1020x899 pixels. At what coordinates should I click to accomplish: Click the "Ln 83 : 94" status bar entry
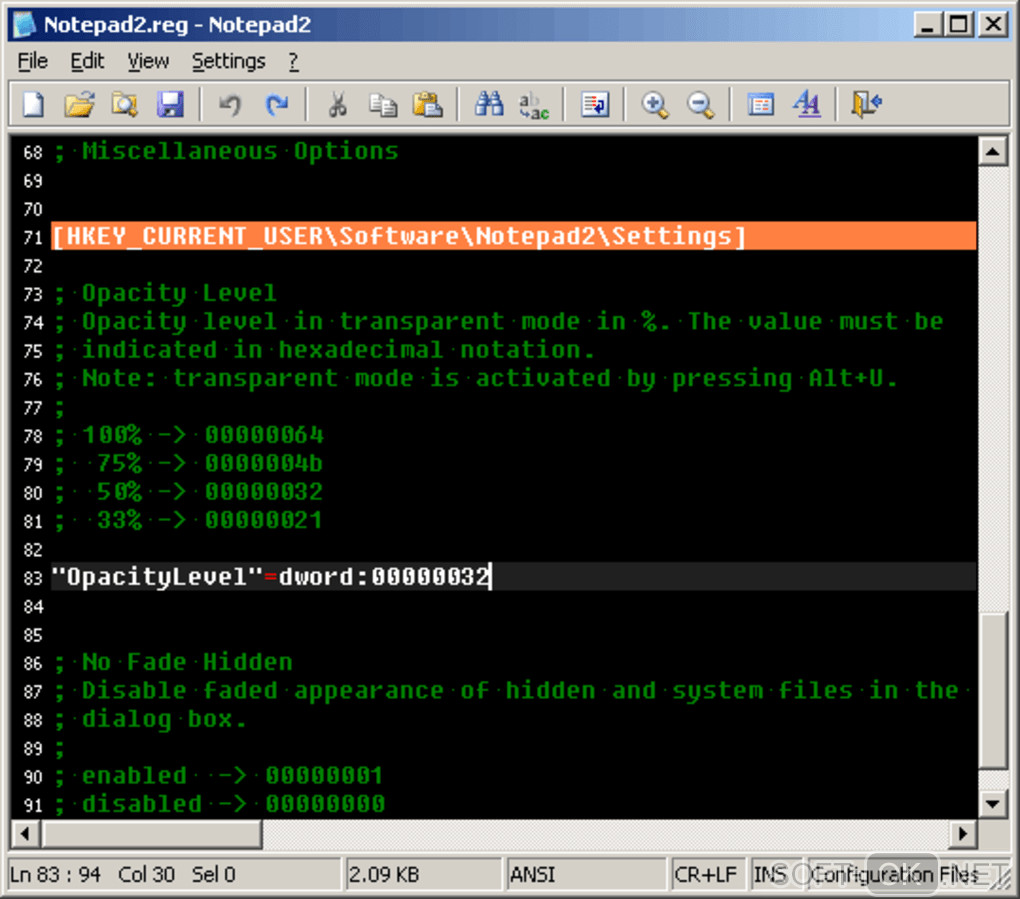55,874
